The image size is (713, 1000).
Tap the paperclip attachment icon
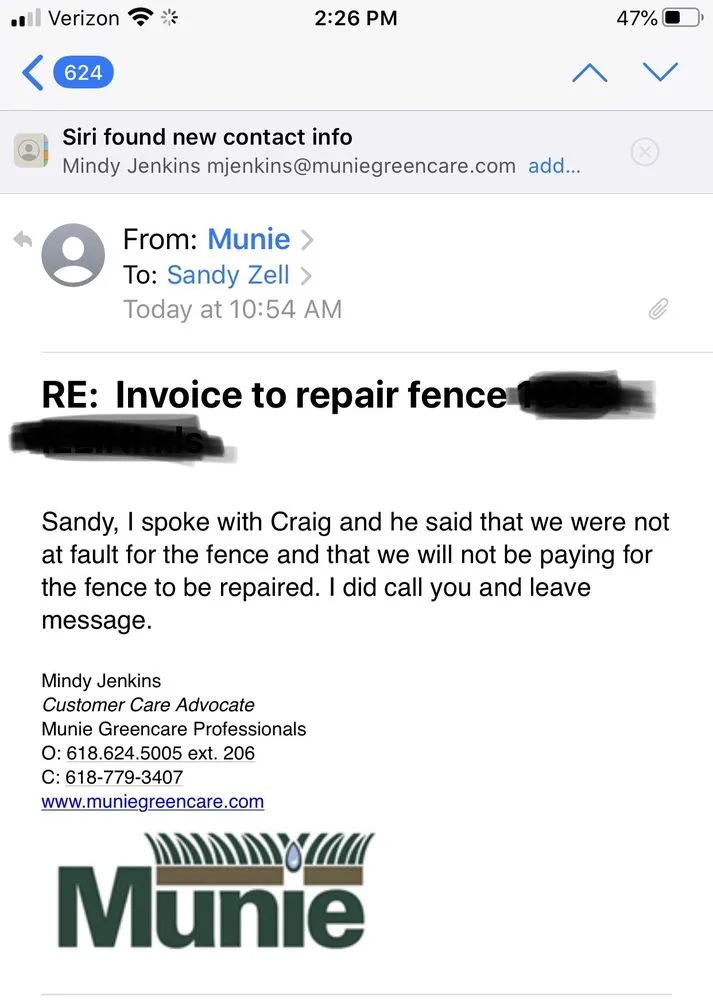(658, 309)
